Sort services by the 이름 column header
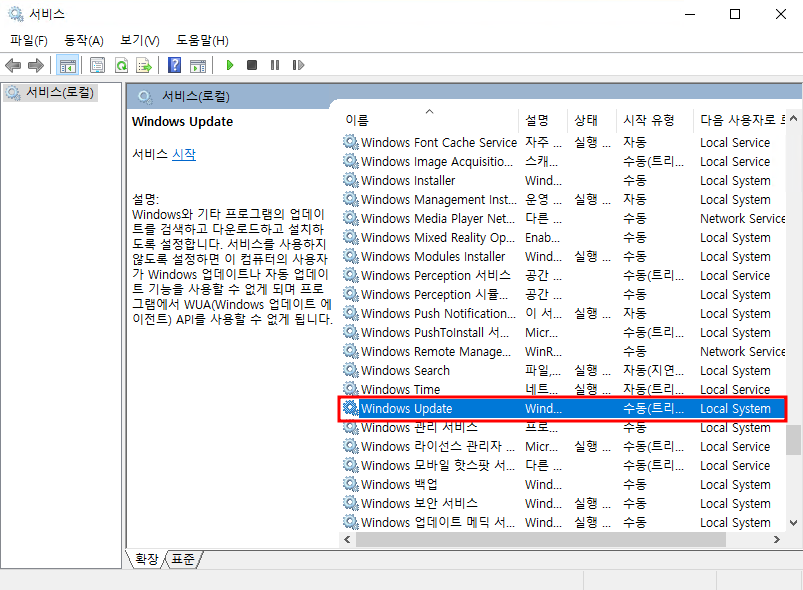This screenshot has width=803, height=590. coord(357,120)
